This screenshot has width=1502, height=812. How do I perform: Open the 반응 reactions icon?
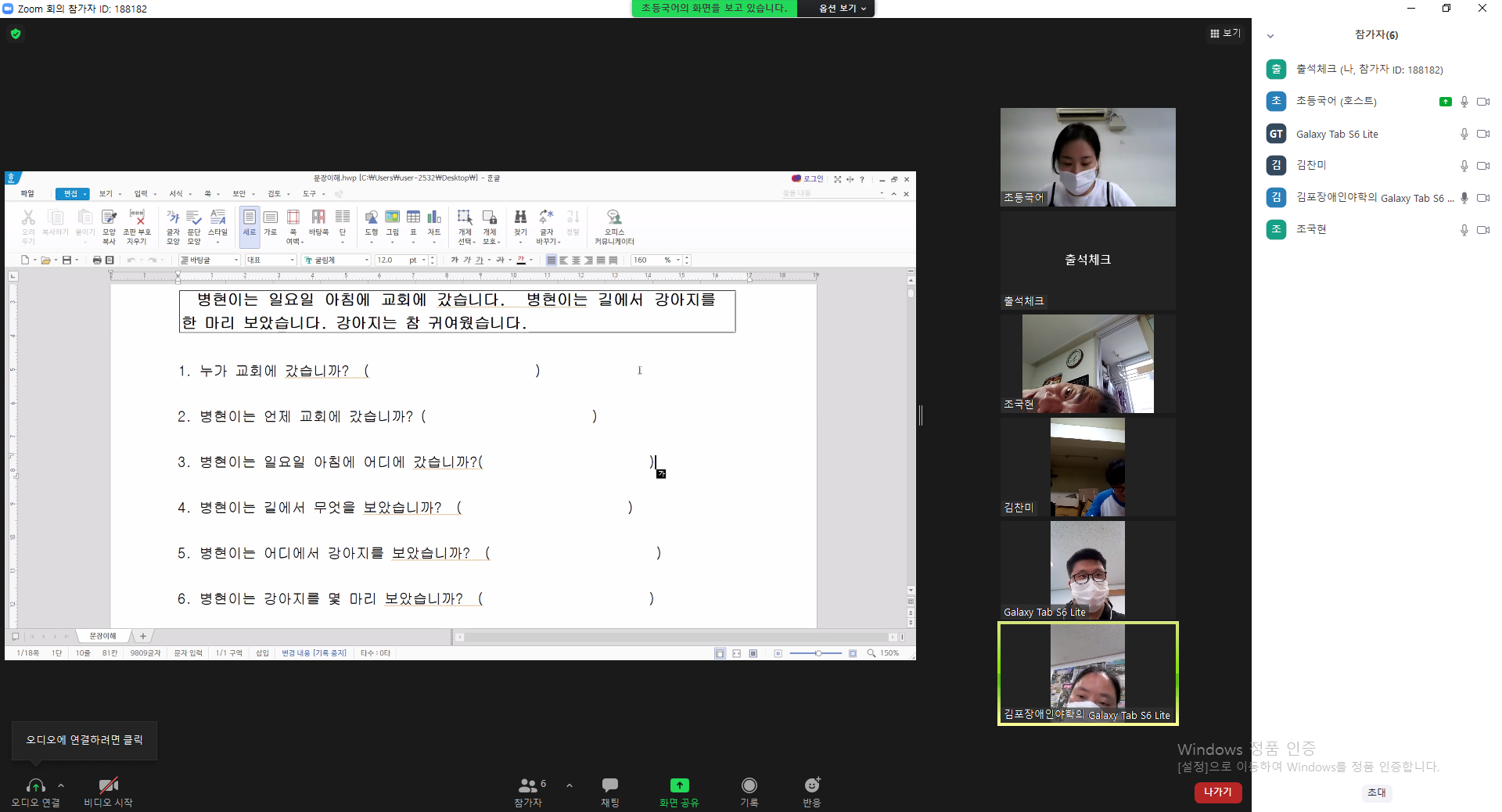(812, 785)
